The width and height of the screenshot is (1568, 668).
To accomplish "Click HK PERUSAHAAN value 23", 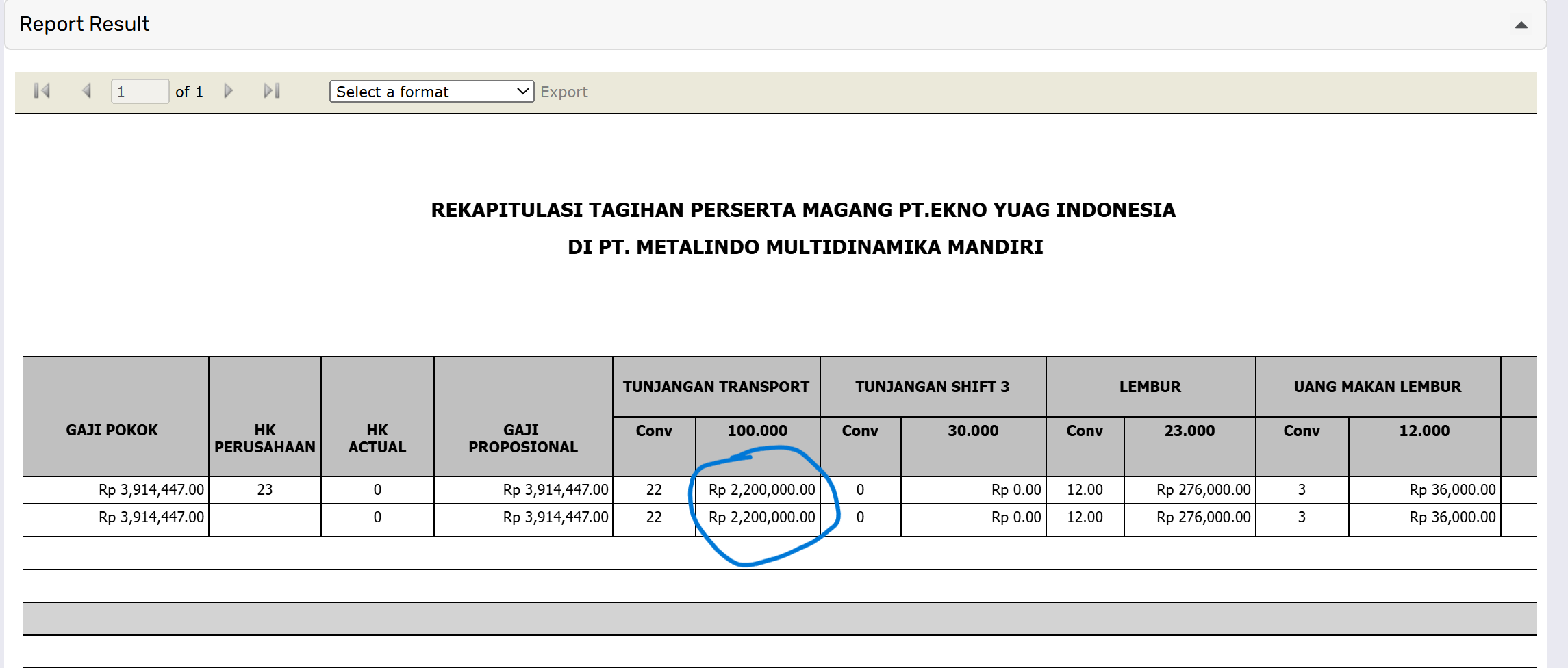I will (265, 490).
